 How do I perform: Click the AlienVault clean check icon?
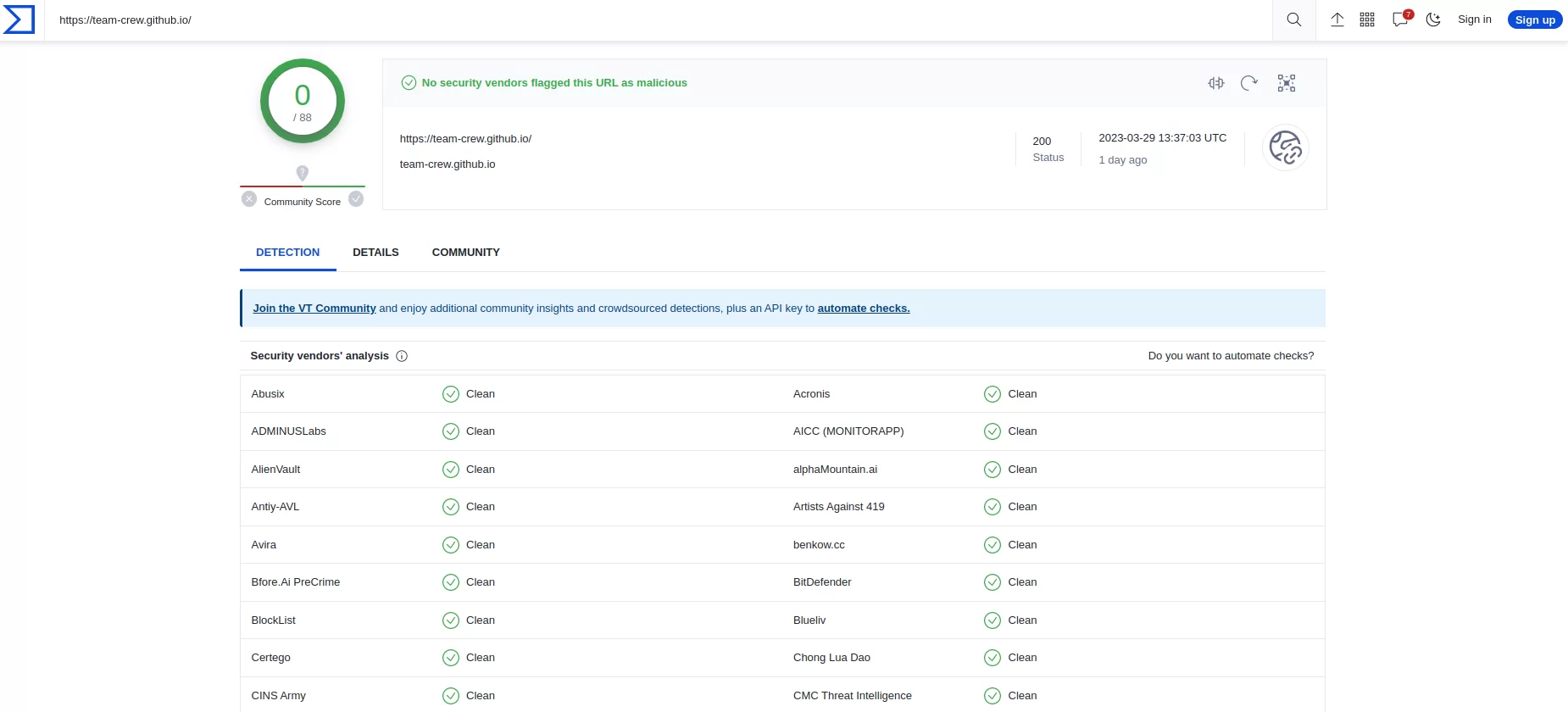(451, 470)
